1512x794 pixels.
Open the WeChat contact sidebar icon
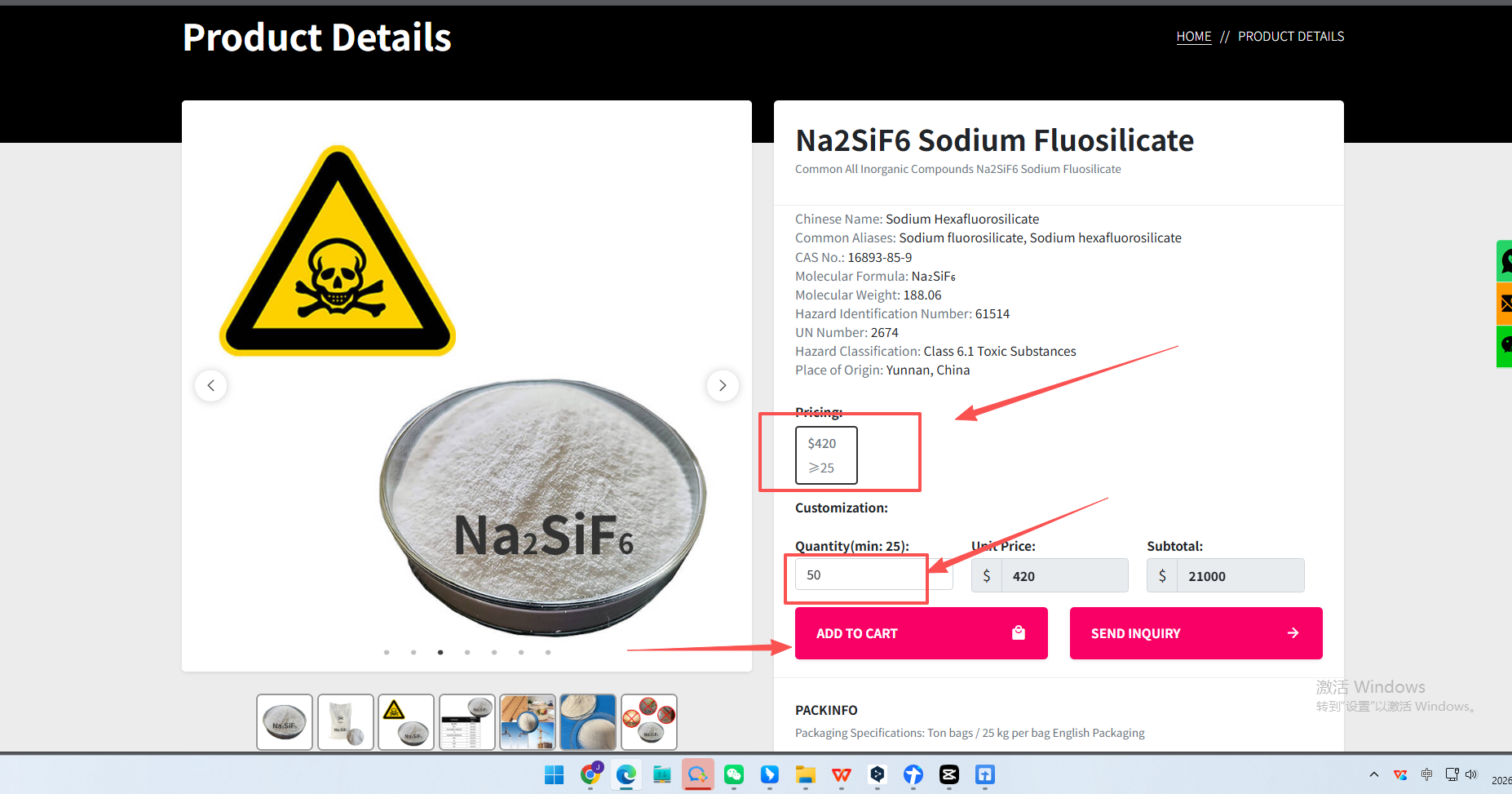click(x=1505, y=346)
